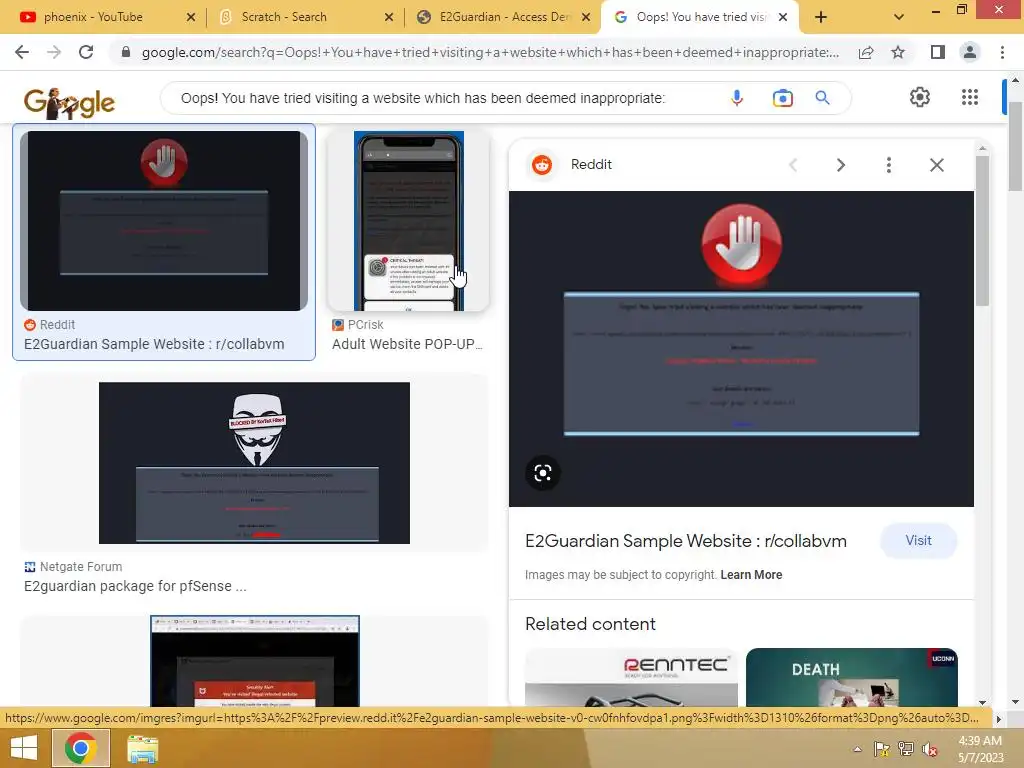Show next image in preview panel
The height and width of the screenshot is (768, 1024).
840,165
